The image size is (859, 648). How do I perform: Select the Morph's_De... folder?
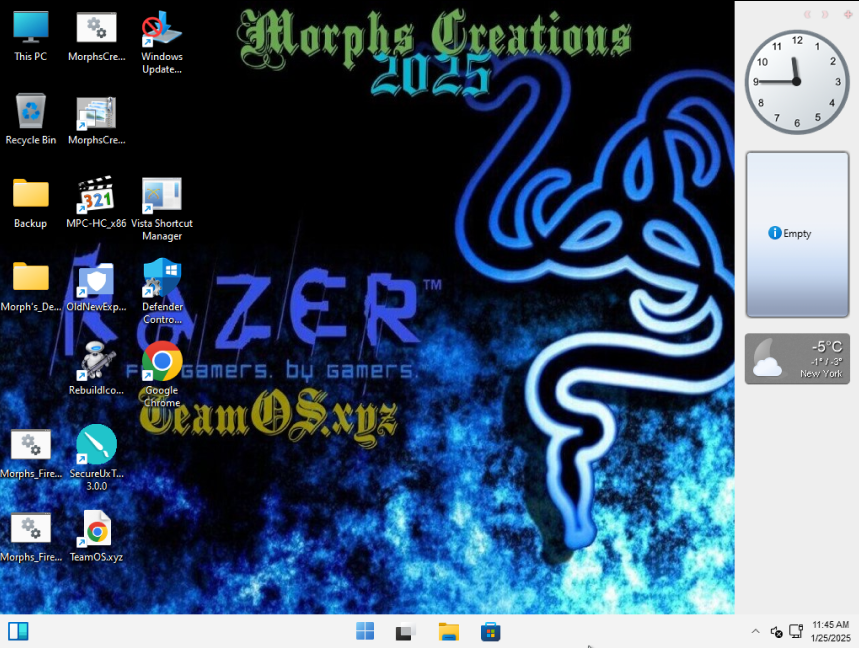pyautogui.click(x=31, y=286)
